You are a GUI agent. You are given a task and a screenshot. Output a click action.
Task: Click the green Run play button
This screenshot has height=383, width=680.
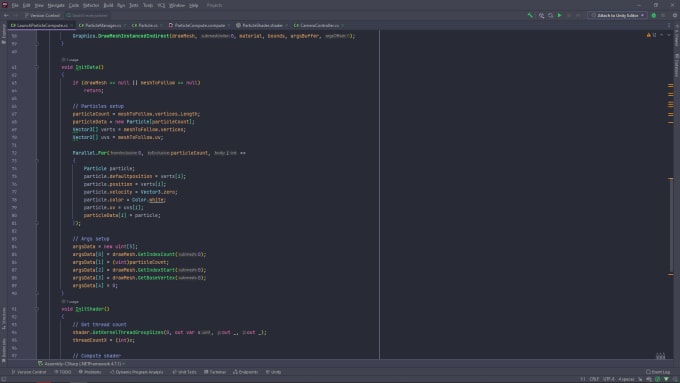[559, 15]
